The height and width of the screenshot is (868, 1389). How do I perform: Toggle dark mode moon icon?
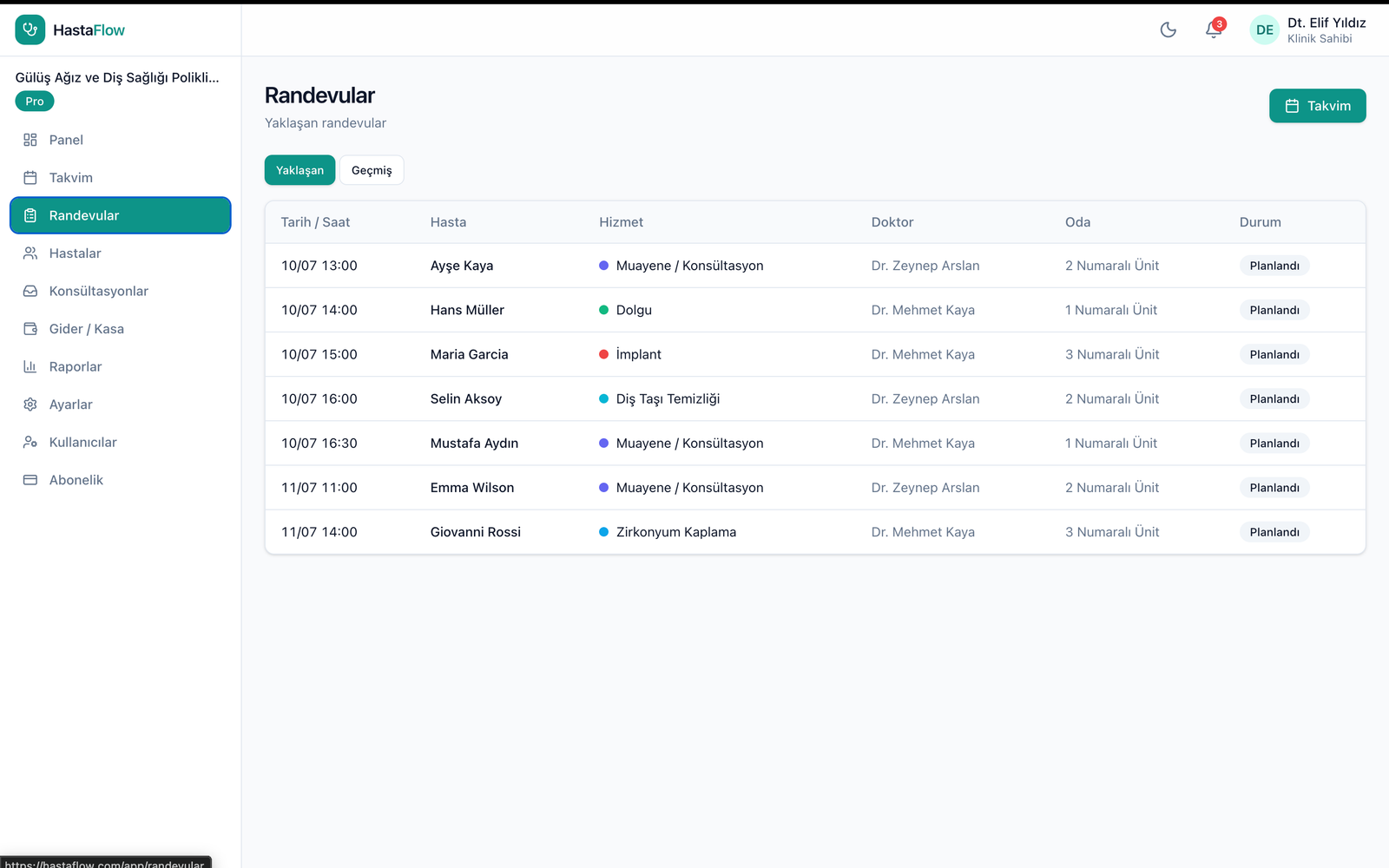tap(1168, 30)
